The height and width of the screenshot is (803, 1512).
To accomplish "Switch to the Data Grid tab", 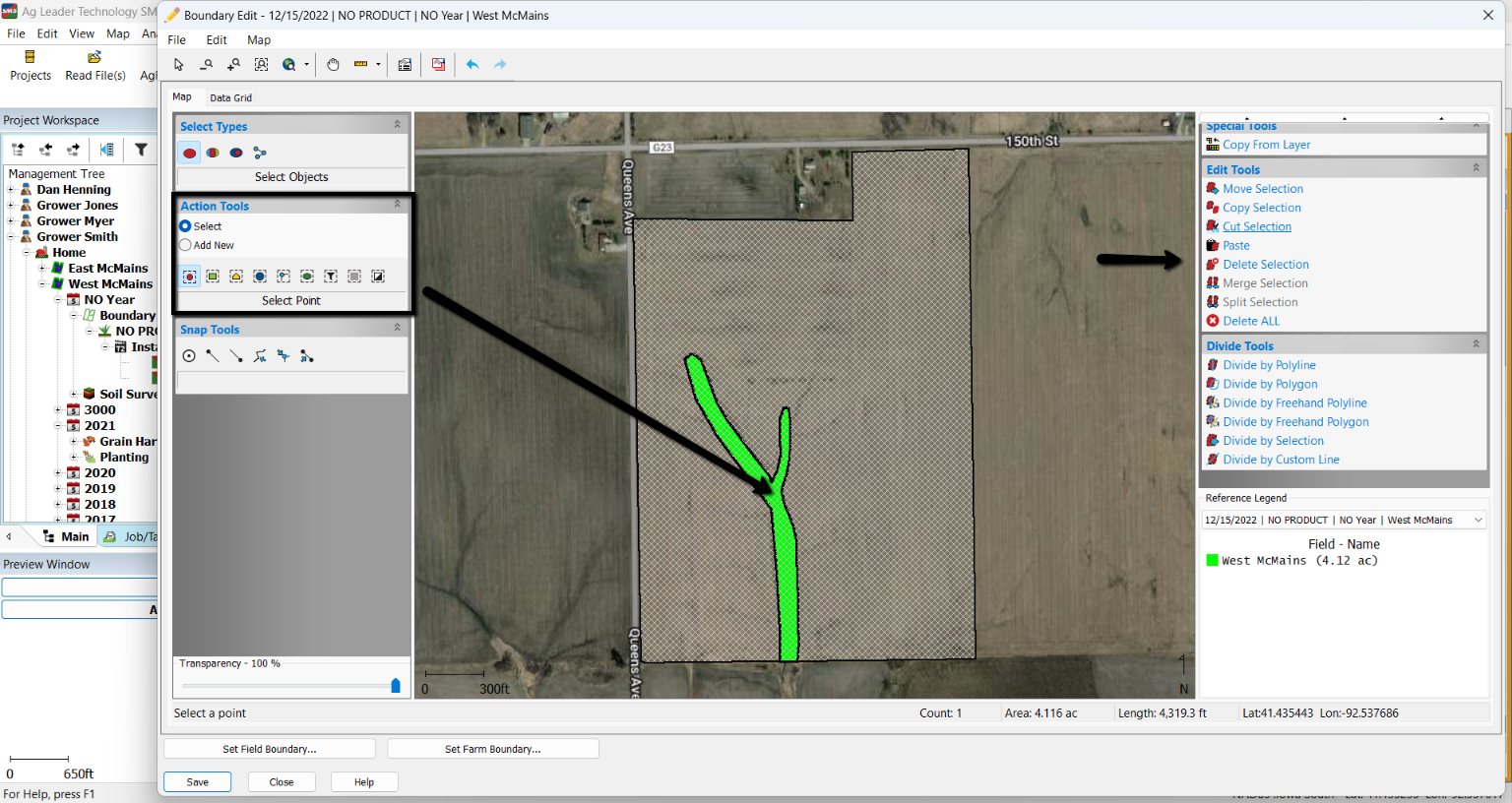I will click(x=230, y=97).
